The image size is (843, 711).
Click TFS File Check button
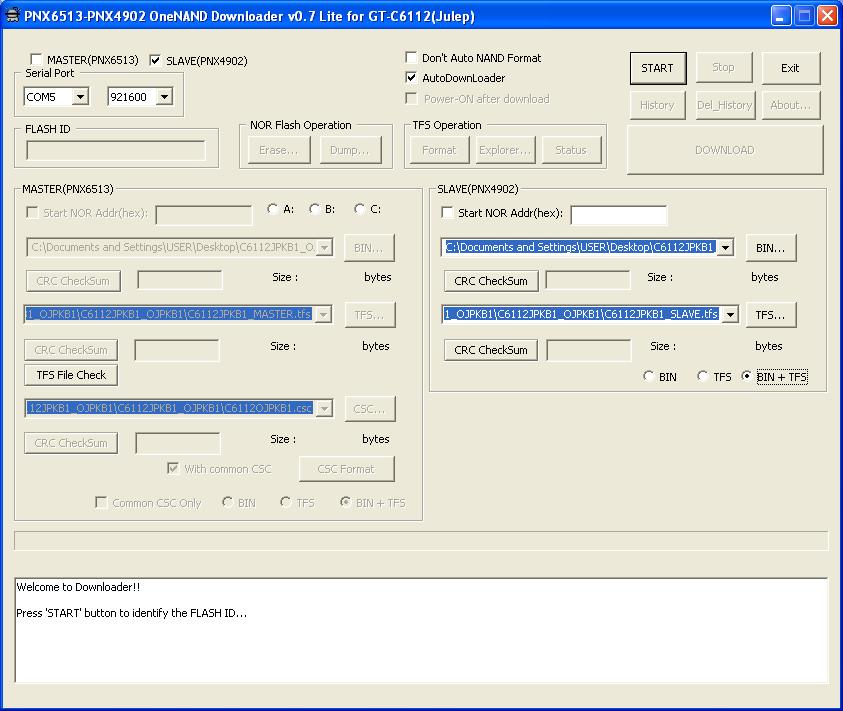pyautogui.click(x=71, y=375)
